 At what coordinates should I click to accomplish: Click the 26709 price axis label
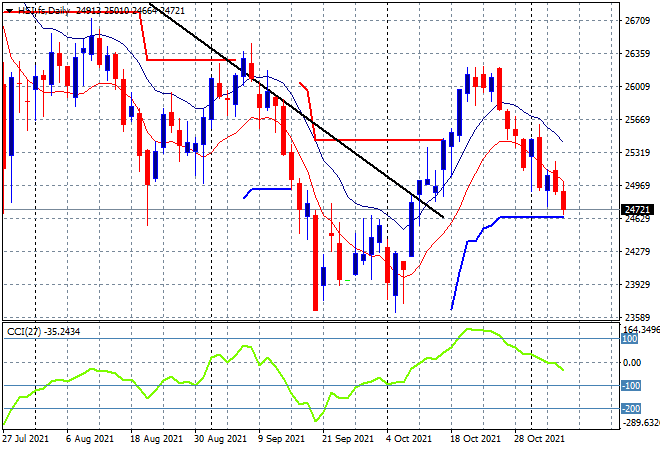[x=637, y=21]
